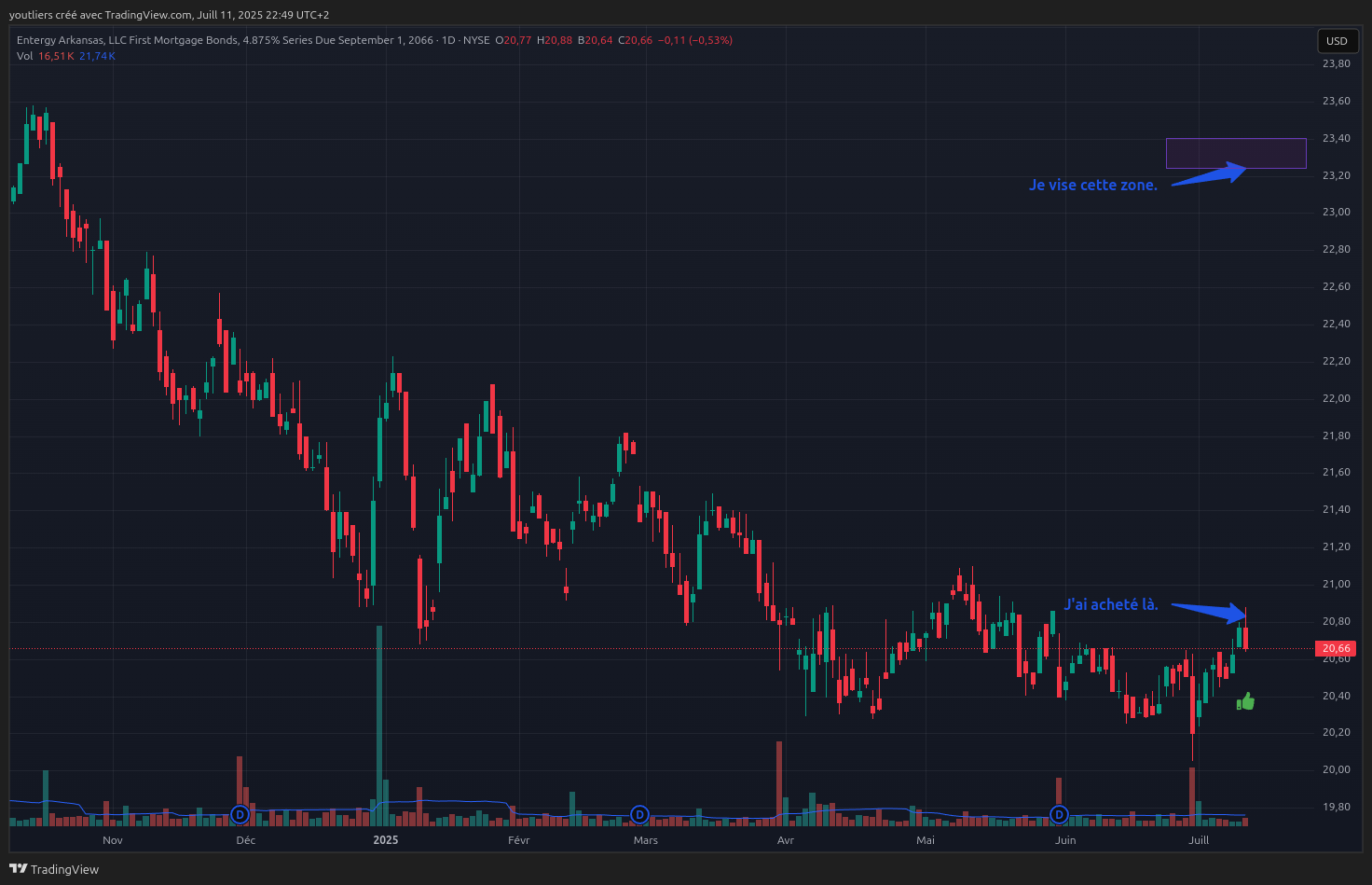This screenshot has height=885, width=1372.
Task: Click the 21,00 price axis label
Action: tap(1336, 584)
